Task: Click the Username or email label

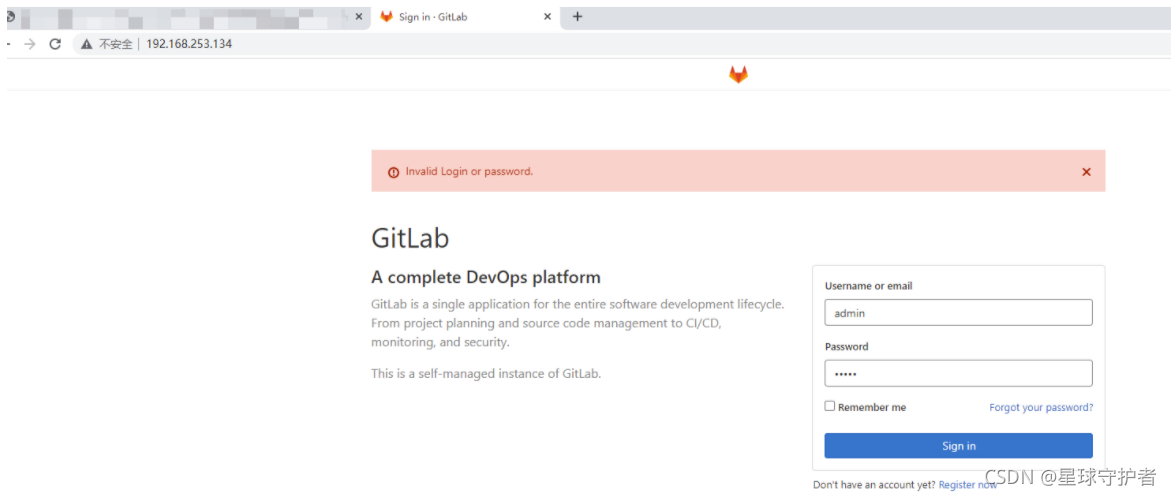Action: click(869, 286)
